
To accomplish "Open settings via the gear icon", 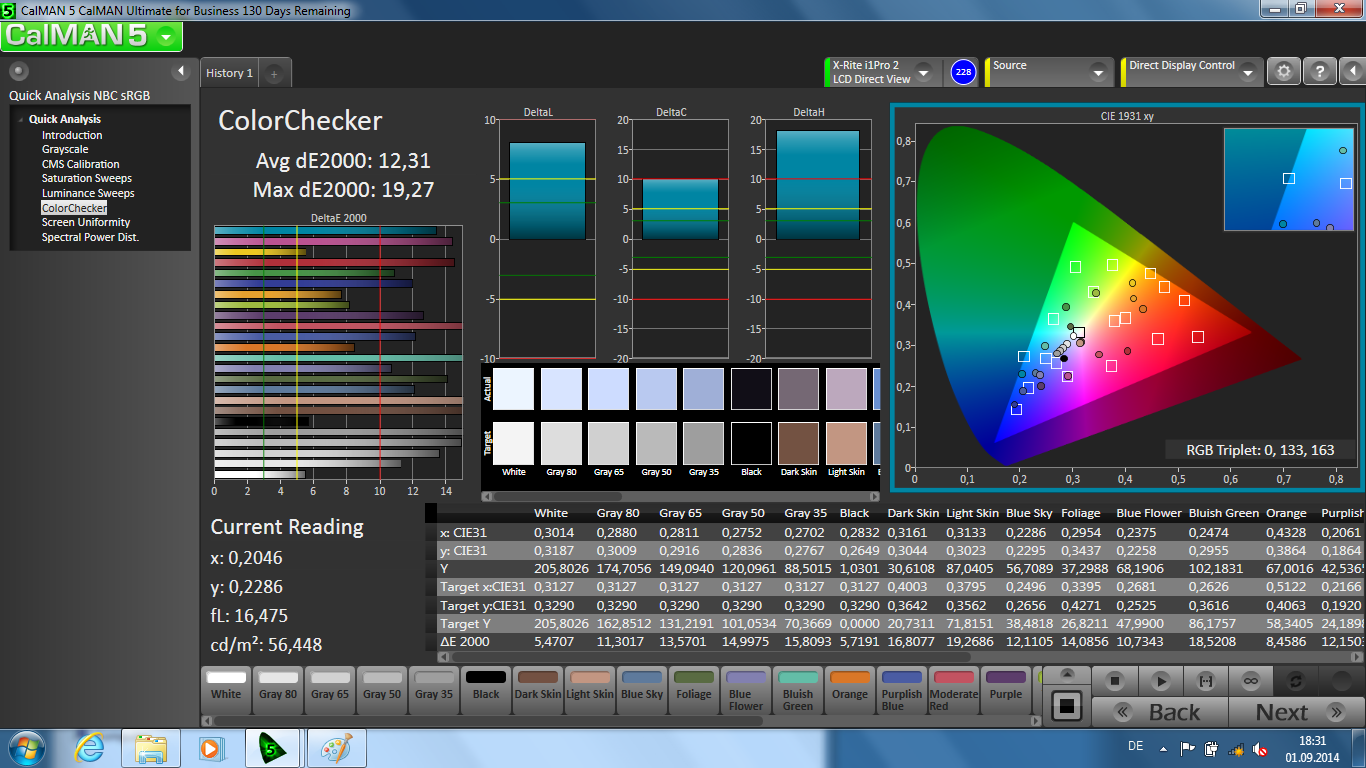I will 1284,71.
